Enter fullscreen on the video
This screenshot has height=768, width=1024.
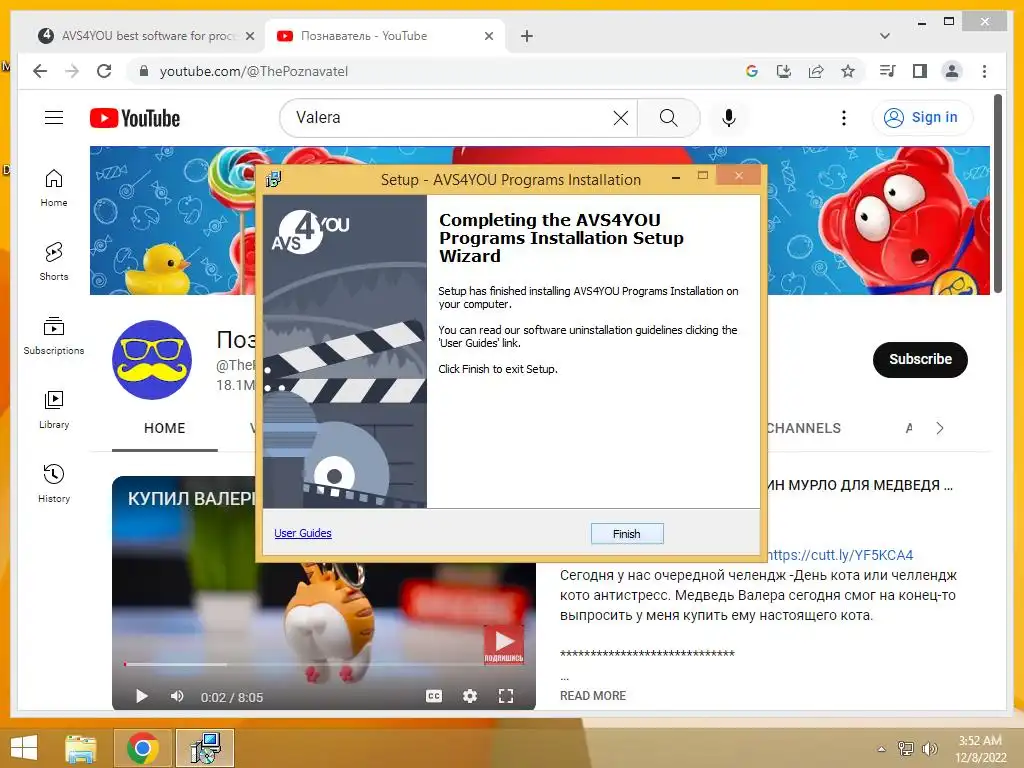pyautogui.click(x=505, y=697)
